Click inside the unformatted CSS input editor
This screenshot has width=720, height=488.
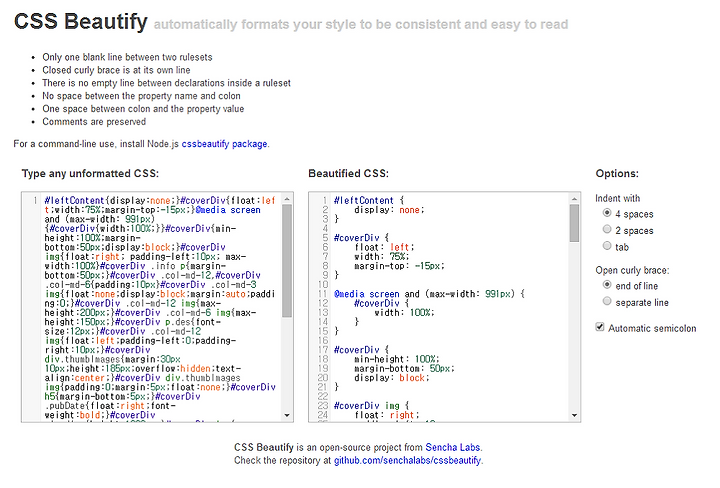(158, 307)
